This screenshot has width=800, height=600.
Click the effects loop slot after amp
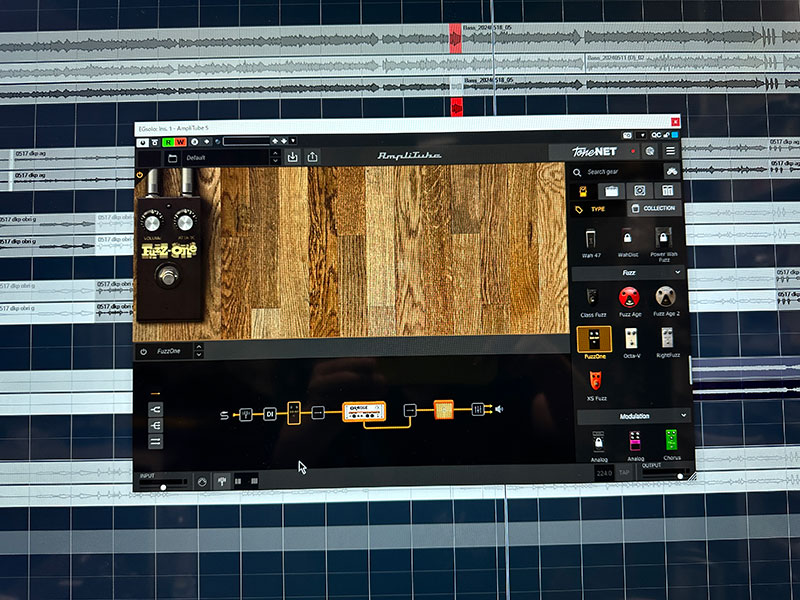pos(410,410)
